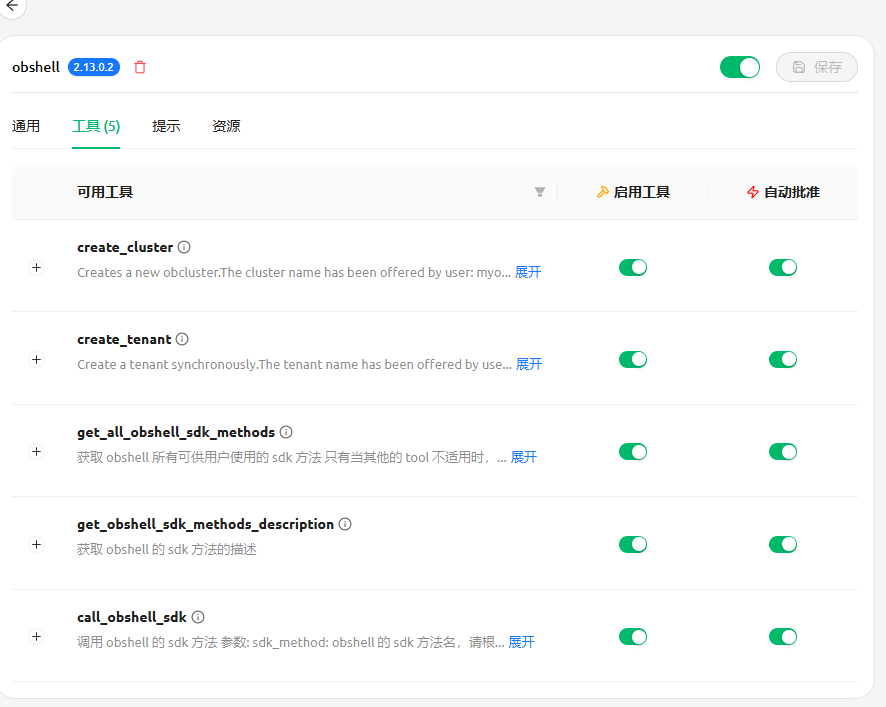Click 展开 link in create_tenant description
The image size is (886, 707).
528,365
